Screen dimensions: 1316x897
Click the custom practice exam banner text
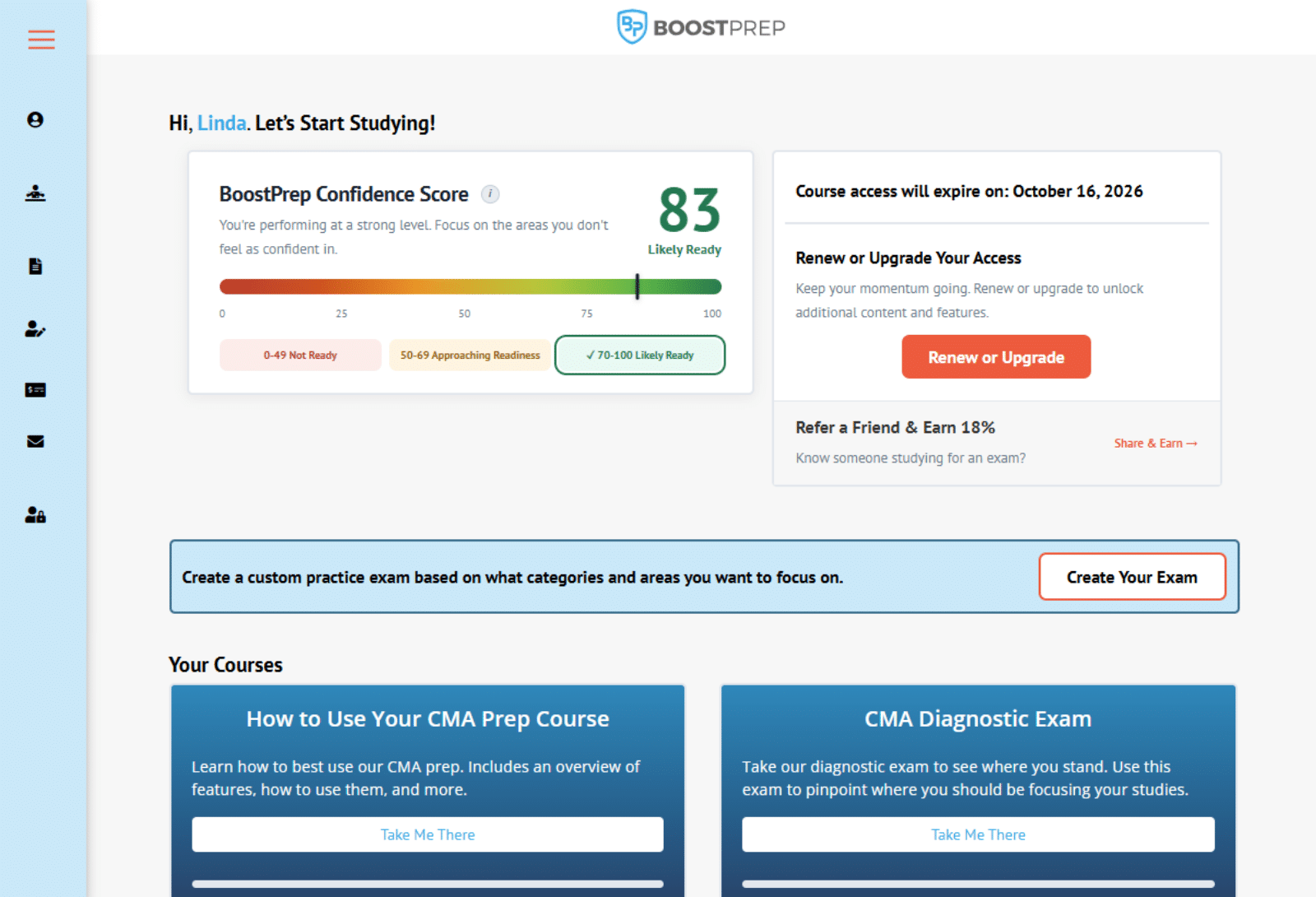[512, 578]
